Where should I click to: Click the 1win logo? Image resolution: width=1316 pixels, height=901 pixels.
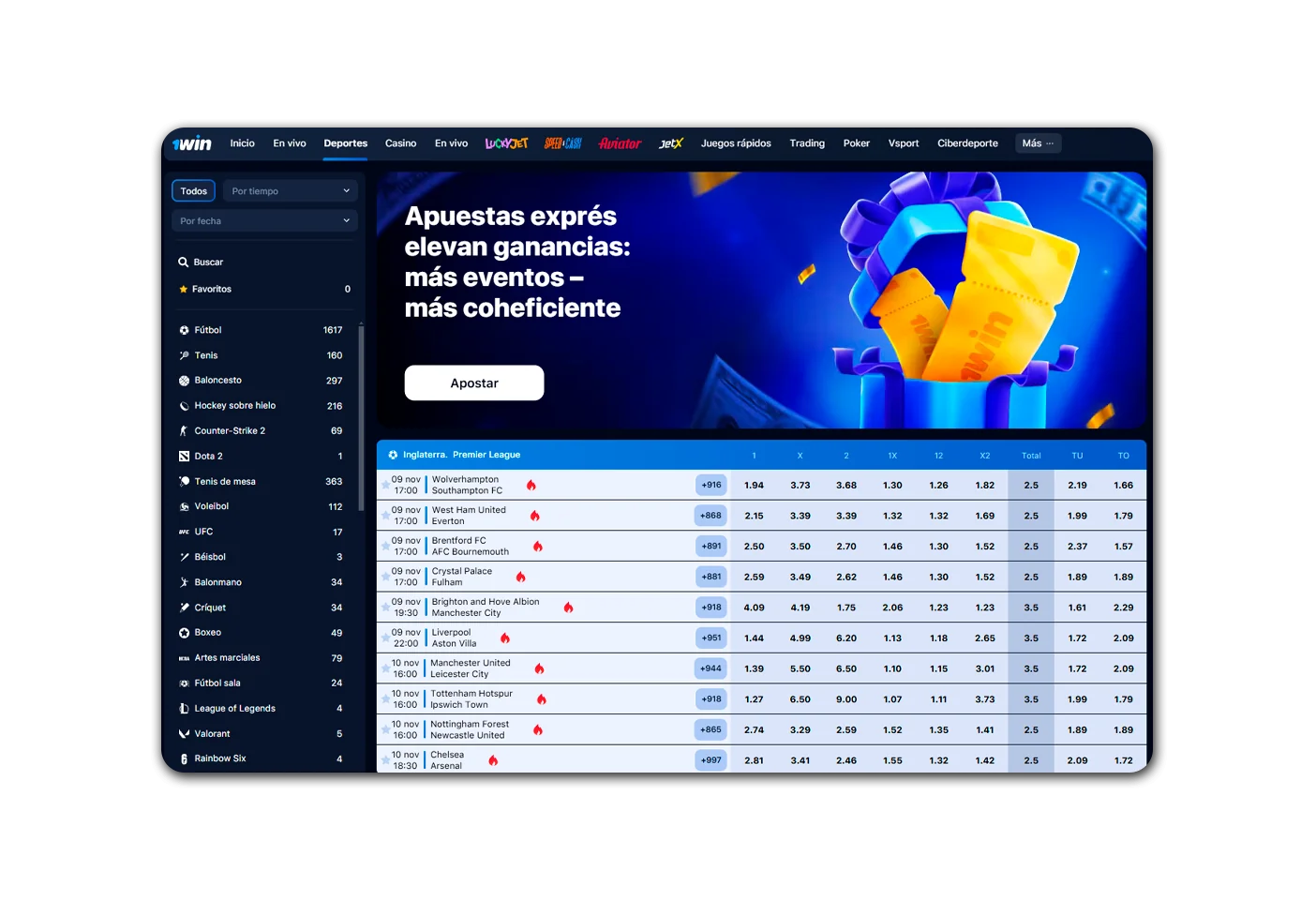[192, 143]
